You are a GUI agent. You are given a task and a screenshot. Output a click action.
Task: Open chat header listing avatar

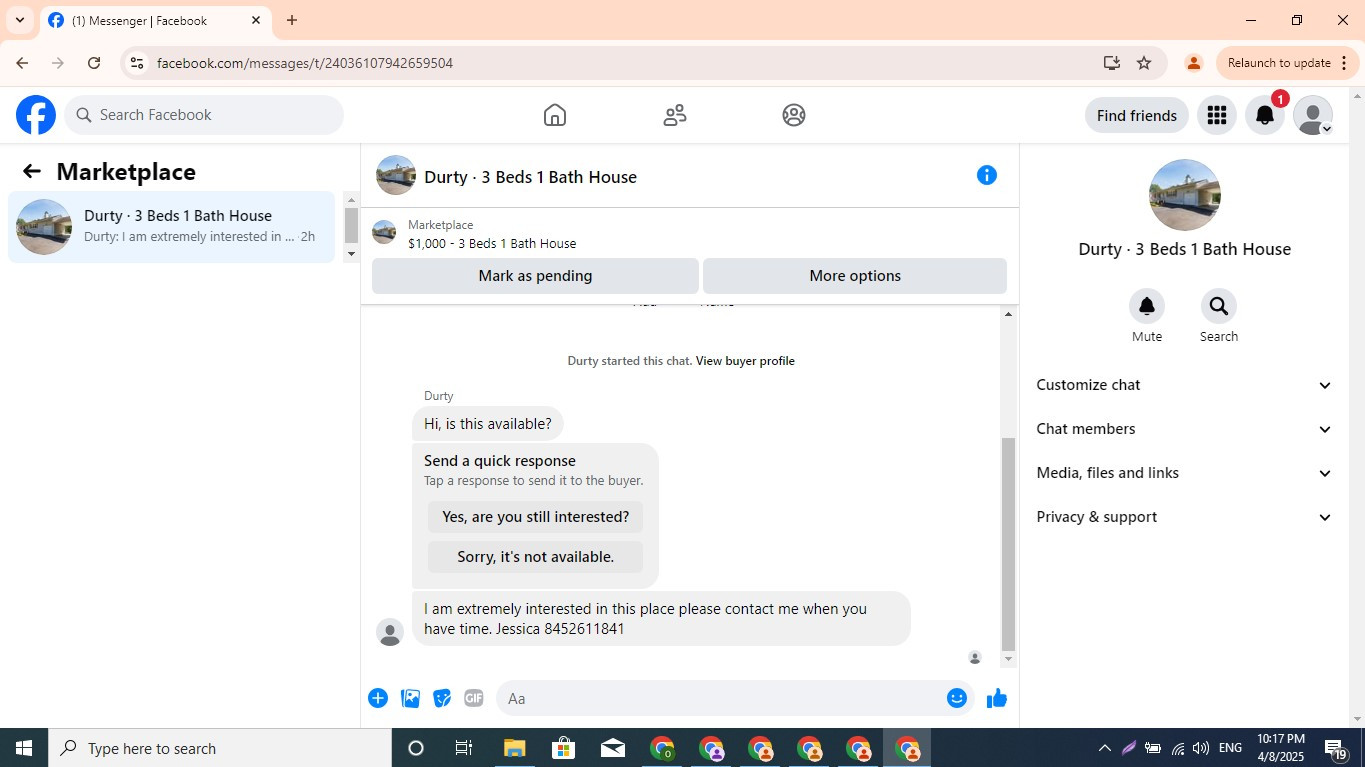click(x=396, y=175)
